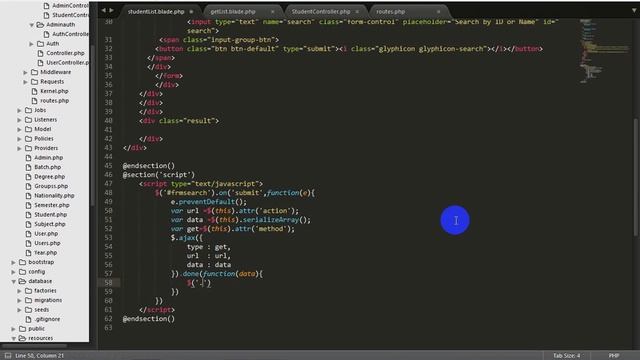Expand the Model folder arrow
This screenshot has height=360, width=640.
point(19,129)
